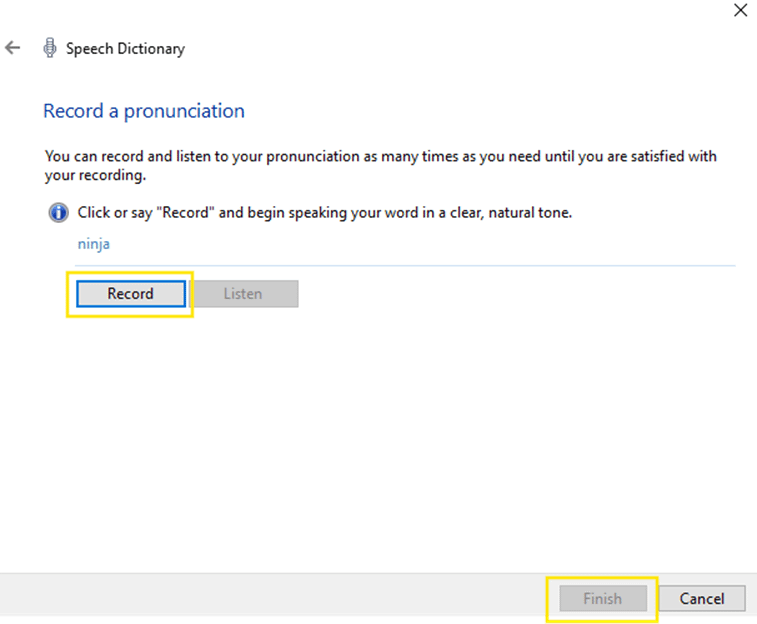Click the instruction text starting "Click or say"
Screen dimensions: 757x624
pyautogui.click(x=324, y=213)
